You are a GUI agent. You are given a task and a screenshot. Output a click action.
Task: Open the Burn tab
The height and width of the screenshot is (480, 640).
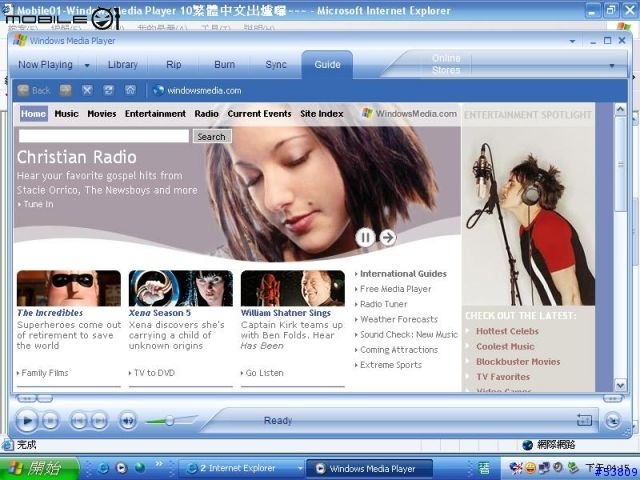pos(224,64)
